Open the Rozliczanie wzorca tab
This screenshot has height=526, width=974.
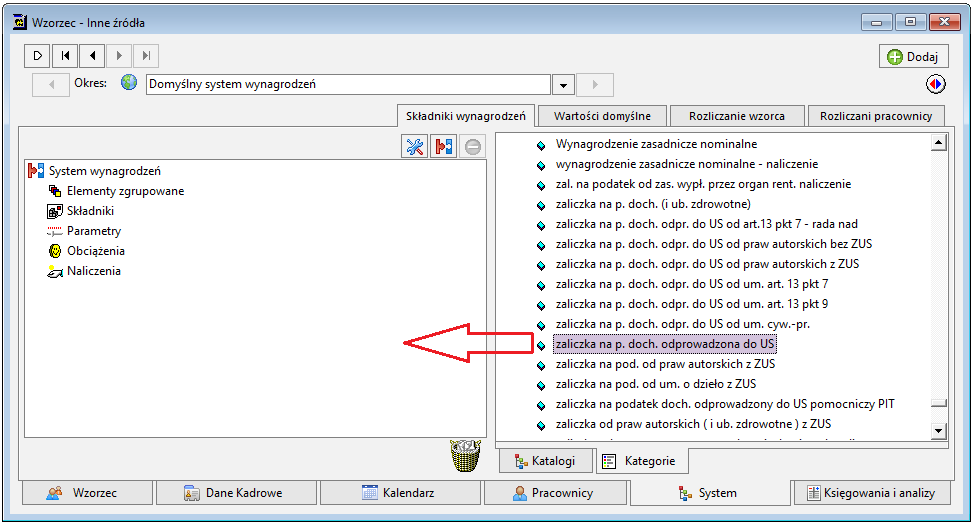click(736, 116)
